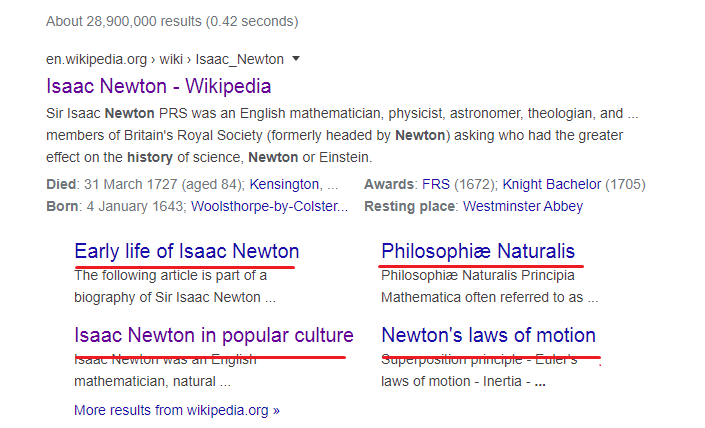Click More results from wikipedia.org
Screen dimensions: 705x428
point(177,410)
